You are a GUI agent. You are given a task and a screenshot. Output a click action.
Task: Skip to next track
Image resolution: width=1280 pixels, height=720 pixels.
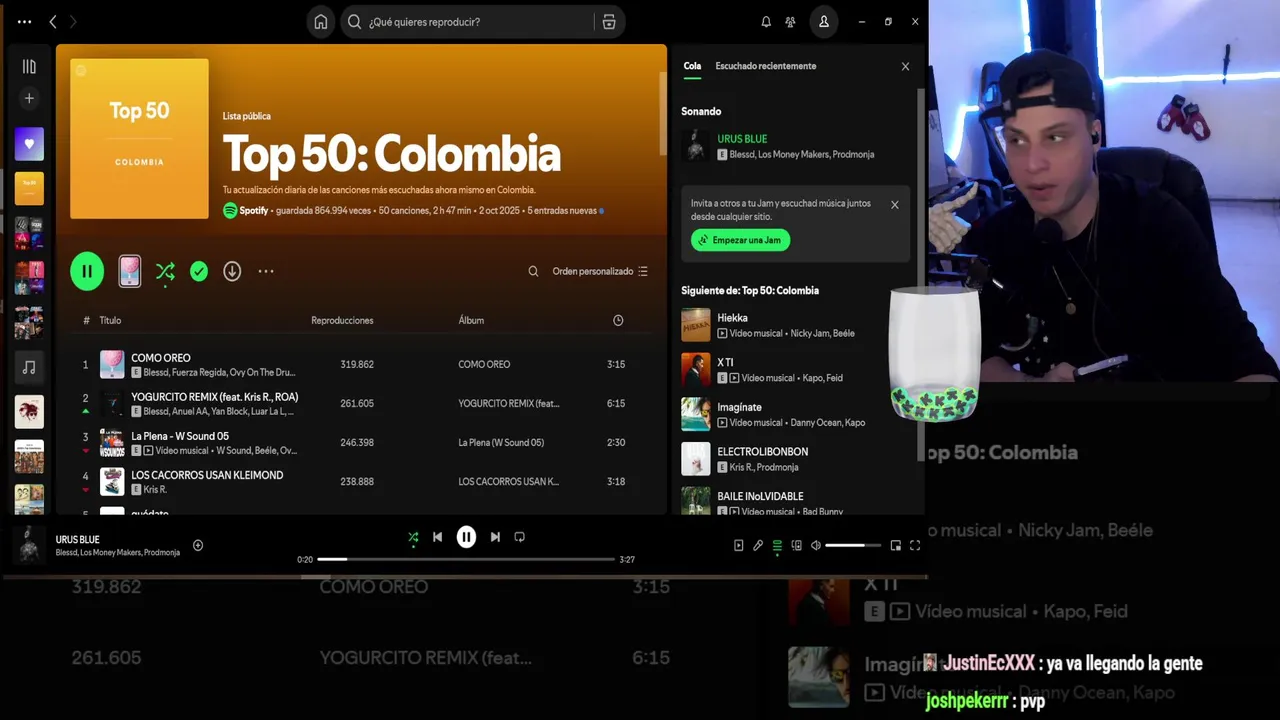point(495,537)
